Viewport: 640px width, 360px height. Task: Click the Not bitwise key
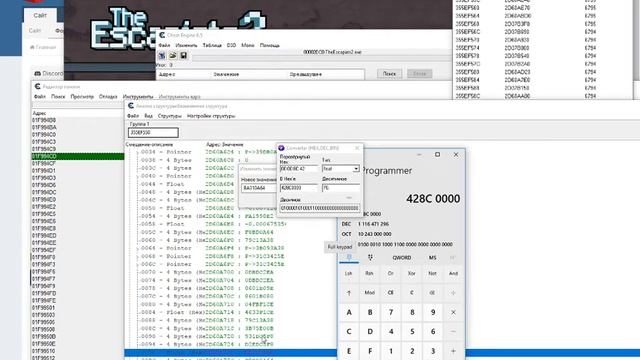pyautogui.click(x=432, y=273)
